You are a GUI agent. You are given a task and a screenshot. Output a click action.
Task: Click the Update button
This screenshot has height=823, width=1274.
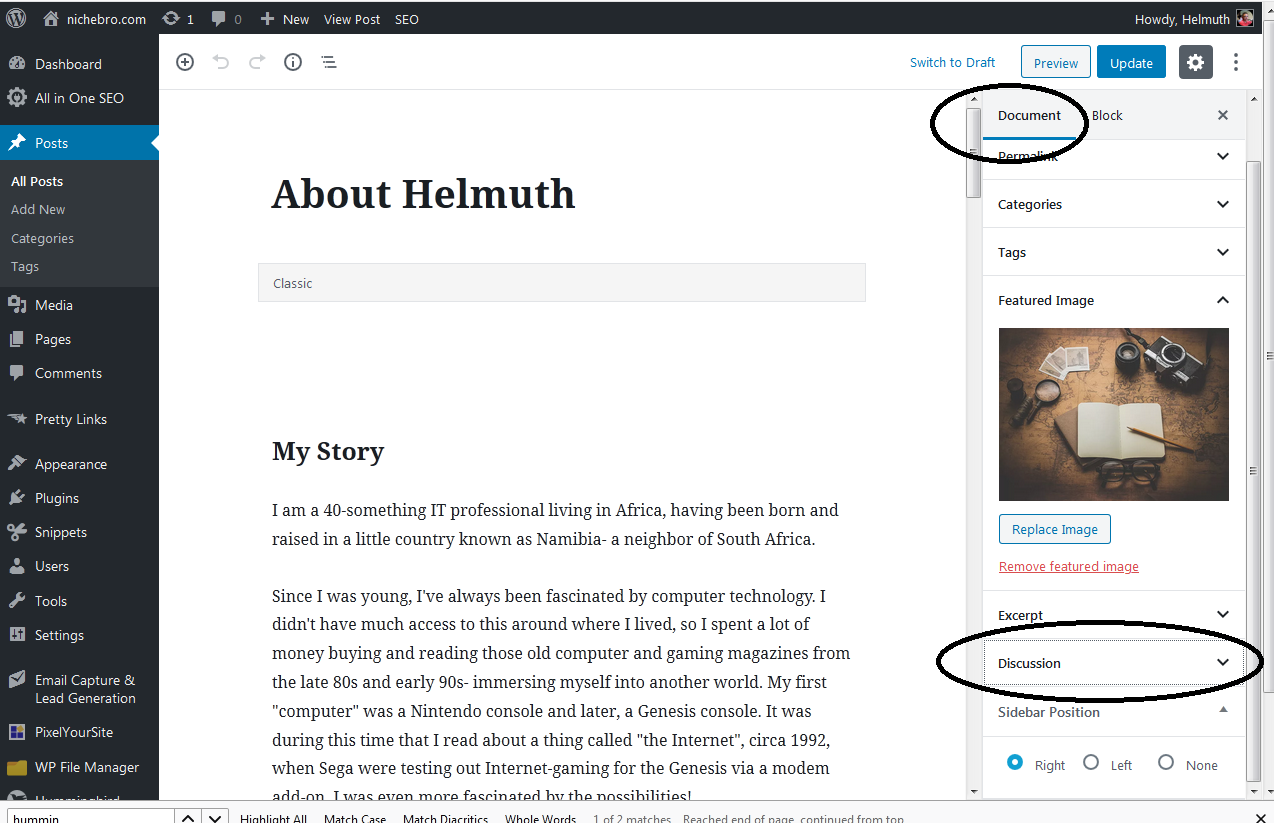tap(1131, 62)
